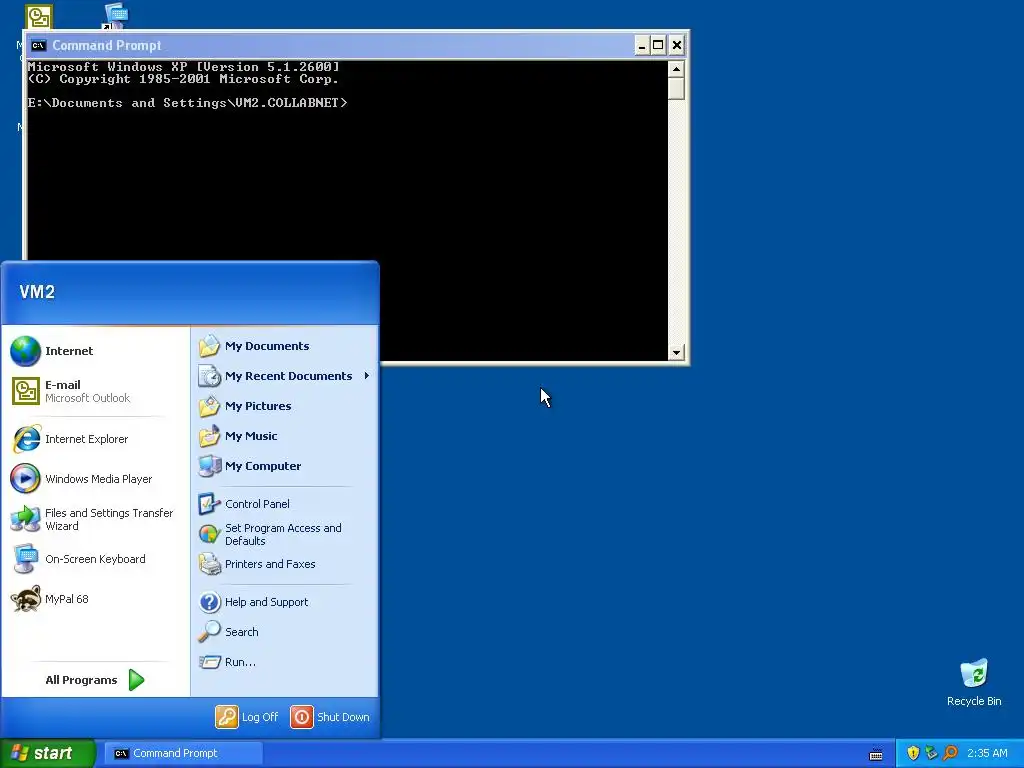
Task: Open Set Program Access and Defaults icon
Action: coord(210,534)
